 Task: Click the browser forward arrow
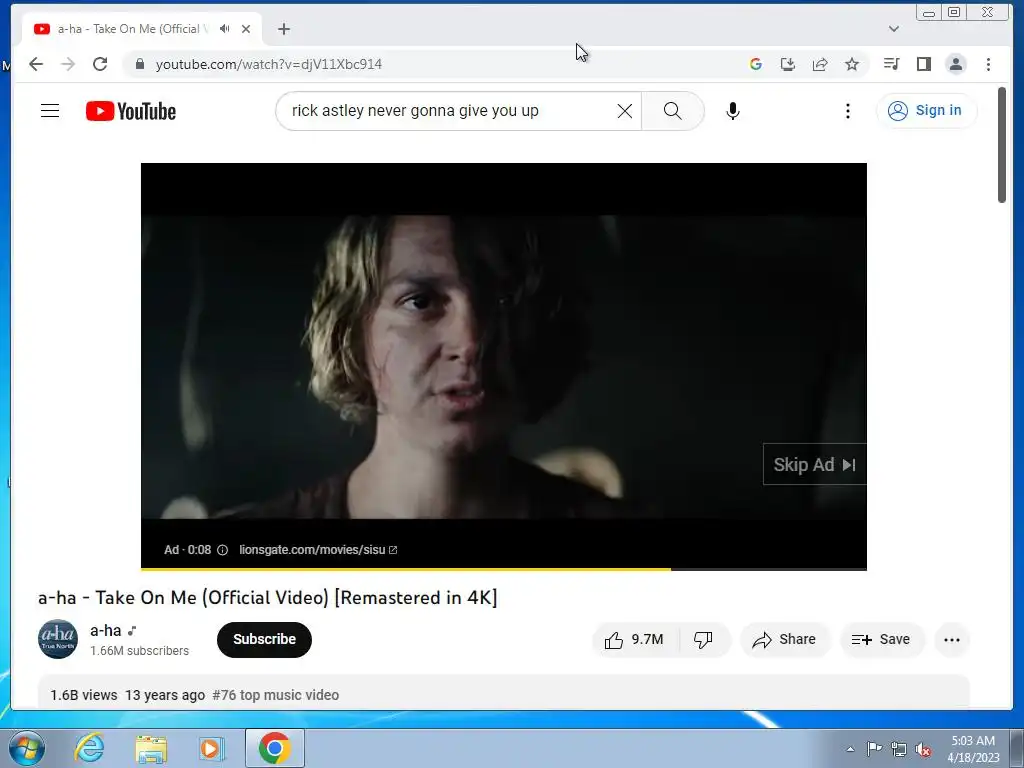[x=68, y=64]
